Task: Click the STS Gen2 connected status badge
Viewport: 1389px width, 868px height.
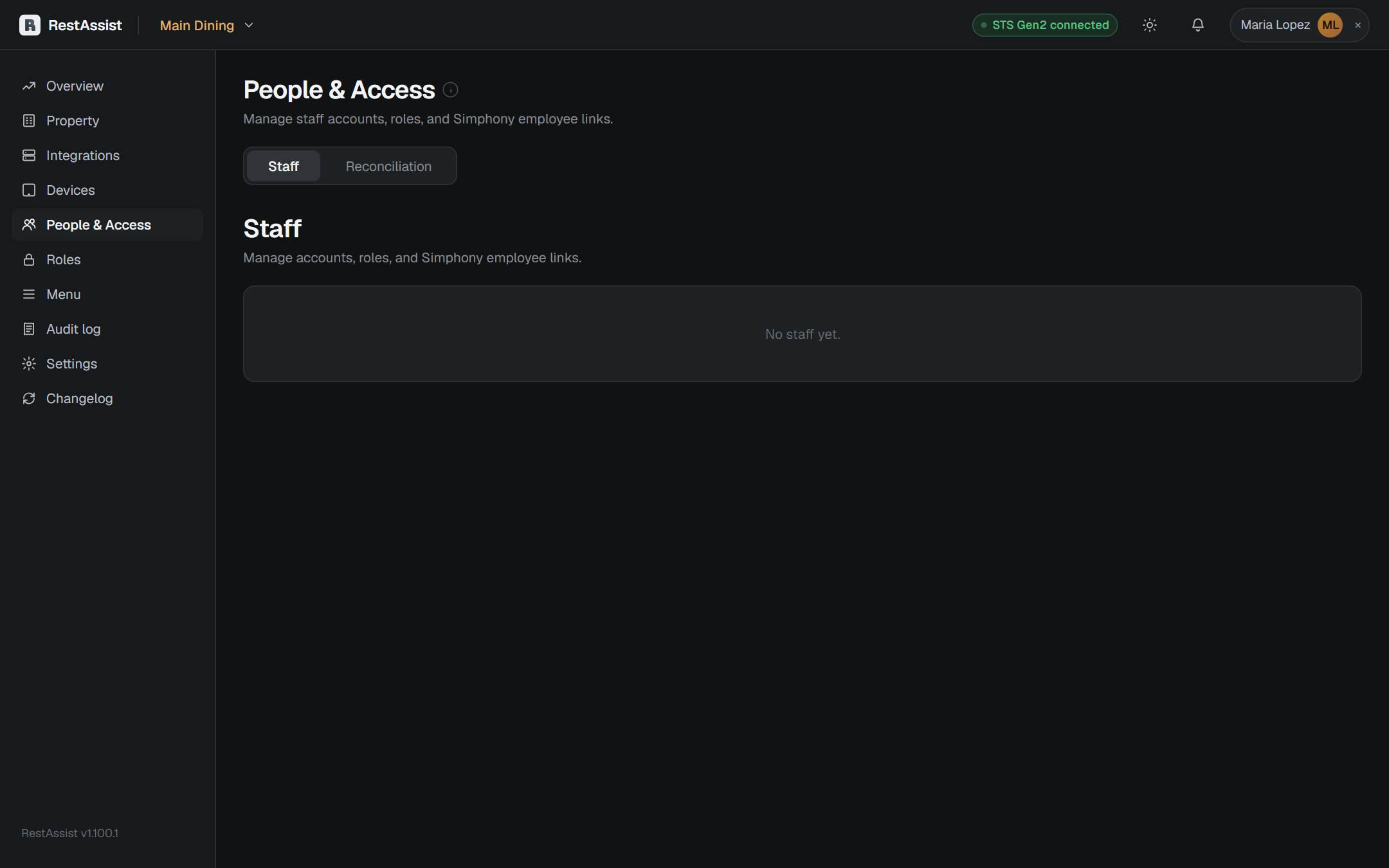Action: click(1045, 25)
